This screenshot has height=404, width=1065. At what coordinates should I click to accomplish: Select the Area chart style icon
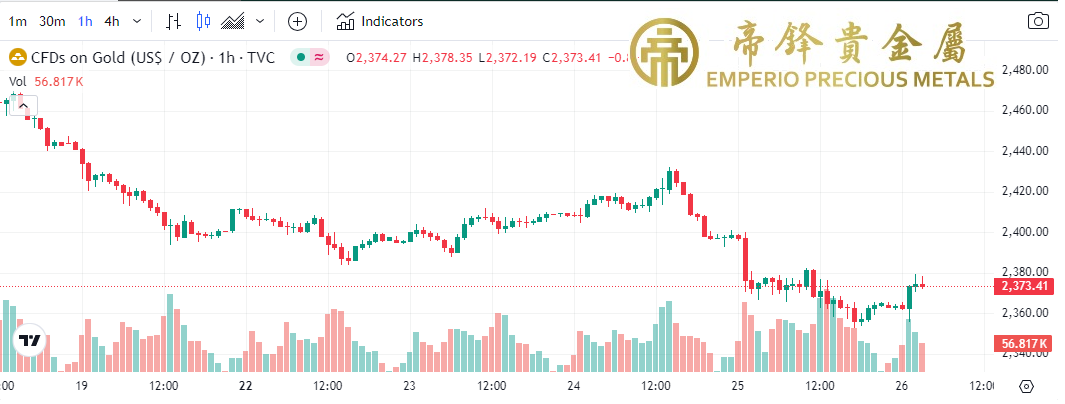point(234,21)
